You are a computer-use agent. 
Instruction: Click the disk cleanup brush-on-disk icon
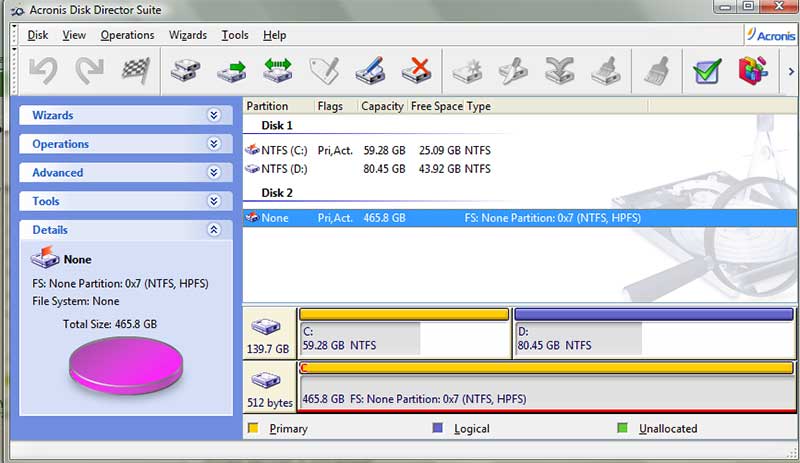point(606,70)
